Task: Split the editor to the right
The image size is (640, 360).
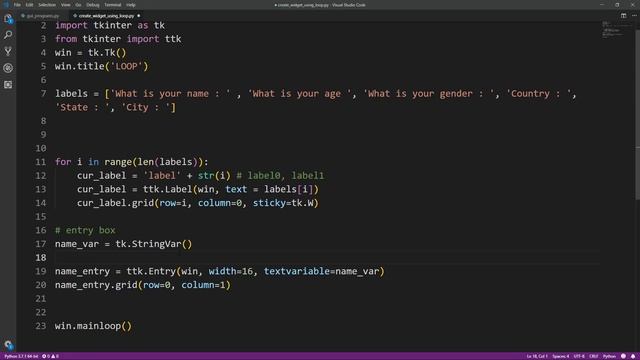Action: pyautogui.click(x=623, y=16)
